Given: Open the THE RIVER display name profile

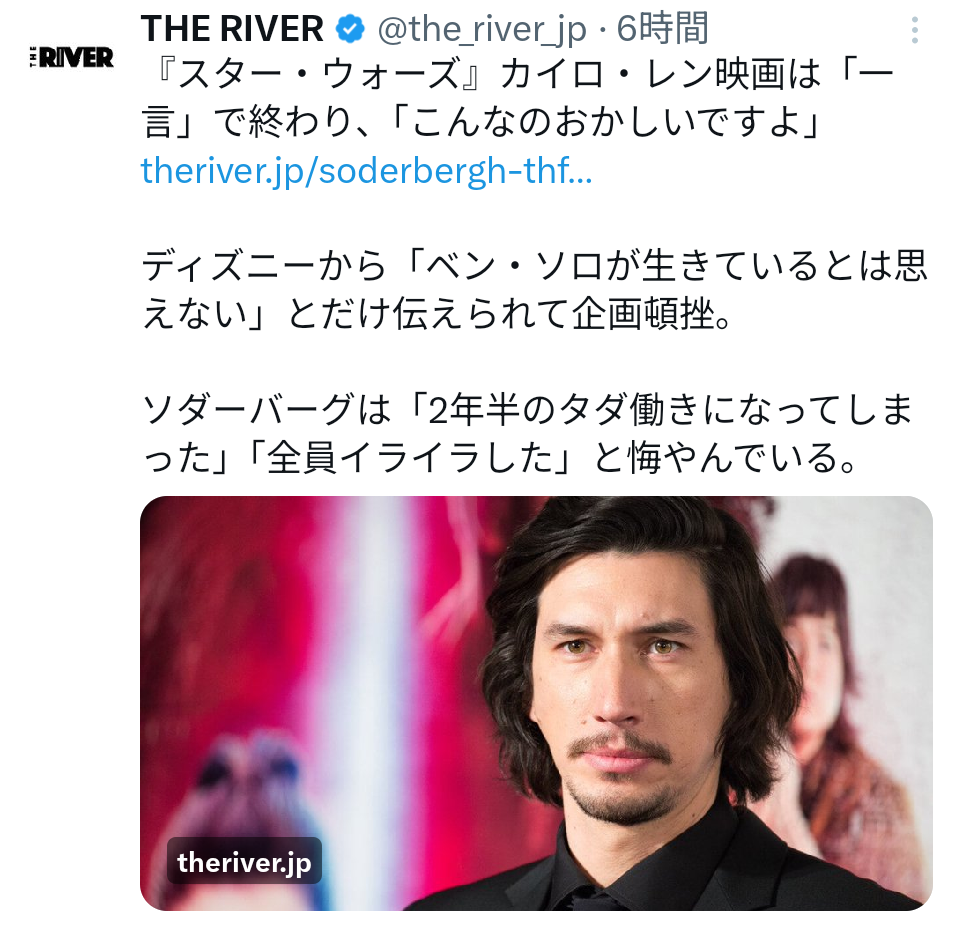Looking at the screenshot, I should [x=232, y=28].
